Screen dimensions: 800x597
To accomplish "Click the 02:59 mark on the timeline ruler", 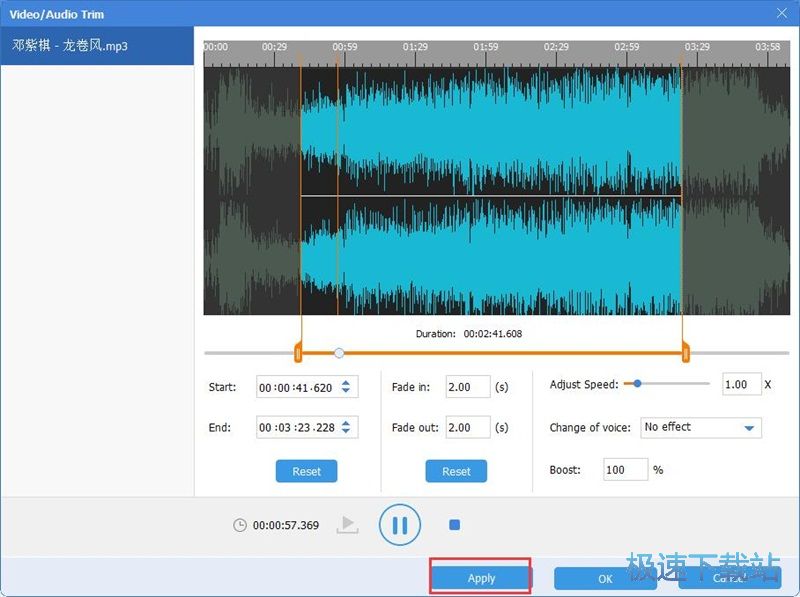I will point(627,46).
